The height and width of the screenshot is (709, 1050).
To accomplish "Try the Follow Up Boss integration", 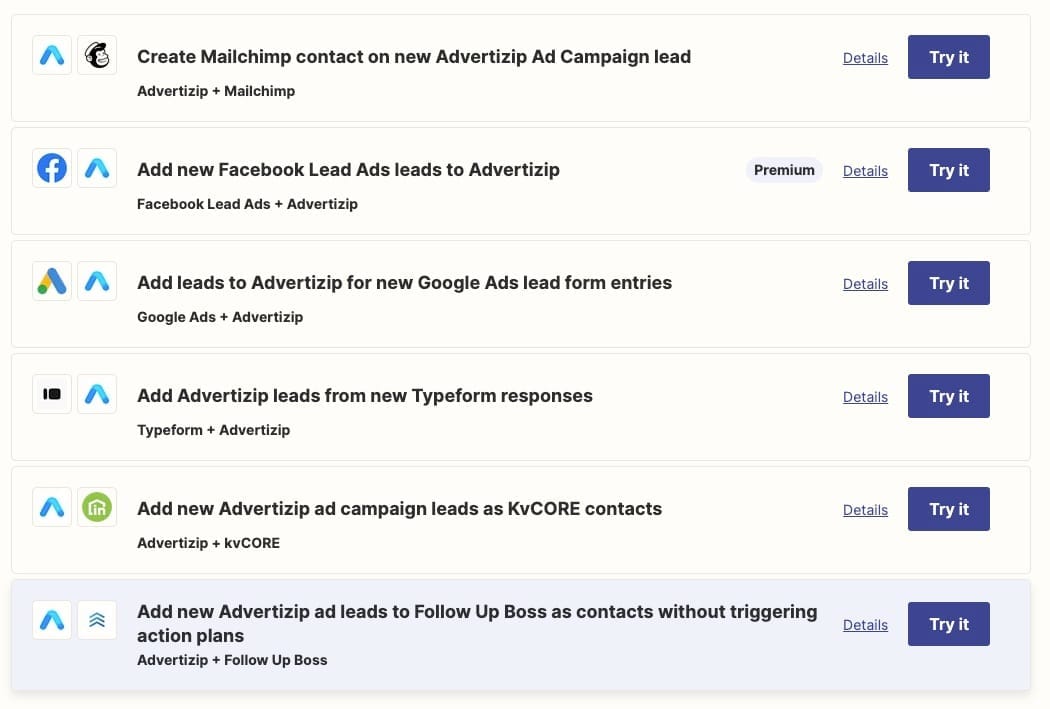I will [x=948, y=624].
